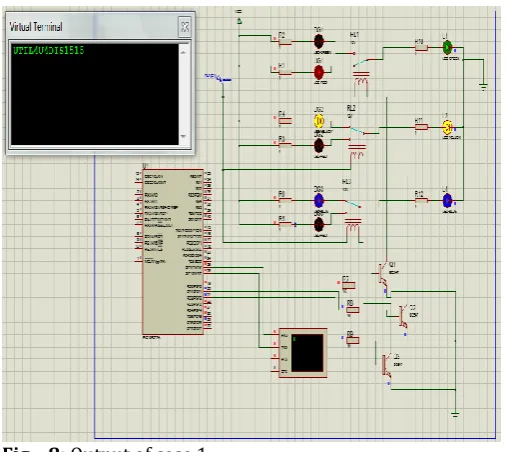Screen dimensions: 507x452
Task: Select the dark LED next to resistor R3
Action: coord(319,145)
